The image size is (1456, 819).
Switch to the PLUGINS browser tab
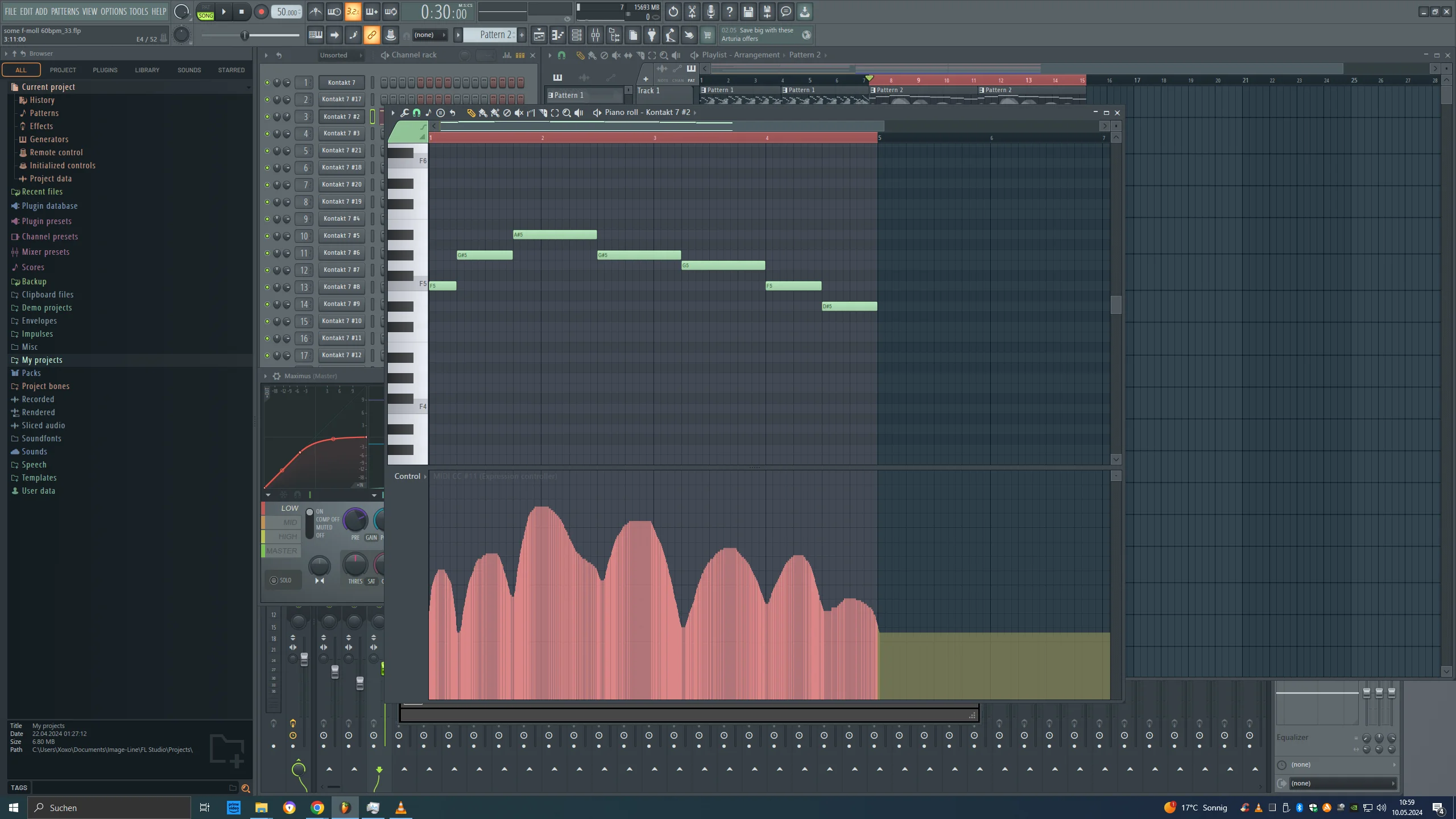(105, 70)
